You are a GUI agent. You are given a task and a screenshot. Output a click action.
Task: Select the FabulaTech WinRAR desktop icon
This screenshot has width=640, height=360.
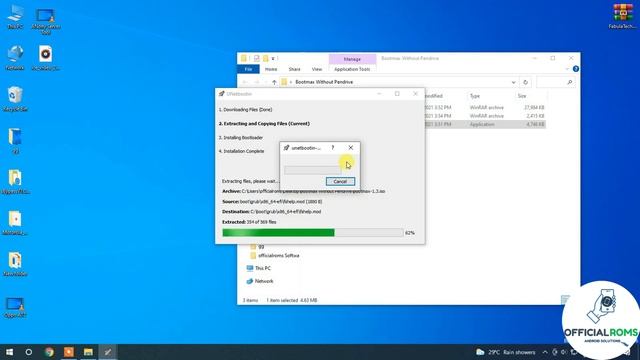click(x=622, y=16)
